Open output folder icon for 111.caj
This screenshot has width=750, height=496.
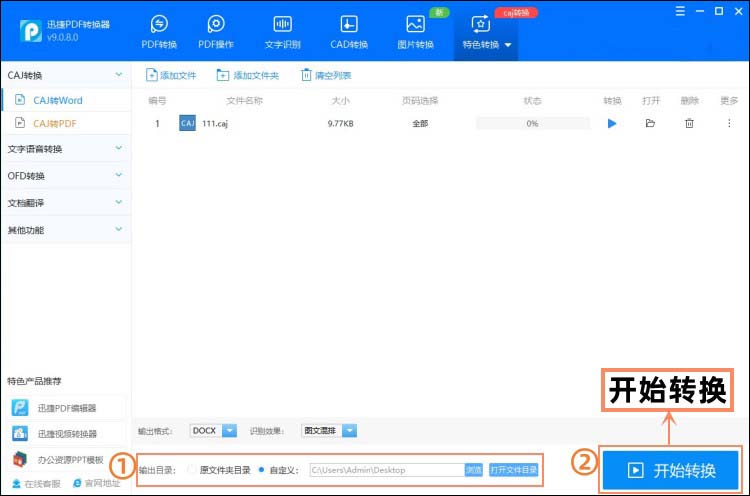650,123
